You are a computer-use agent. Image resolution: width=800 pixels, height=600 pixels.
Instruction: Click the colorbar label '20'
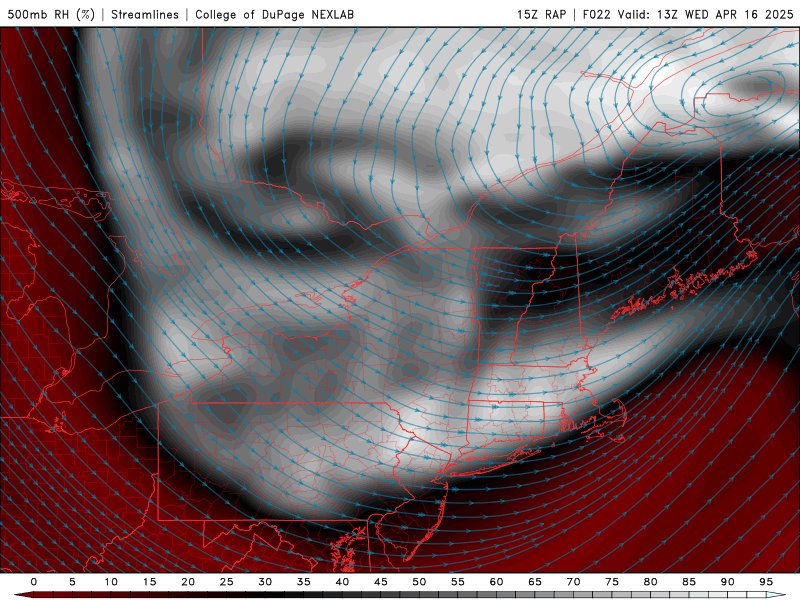click(188, 582)
